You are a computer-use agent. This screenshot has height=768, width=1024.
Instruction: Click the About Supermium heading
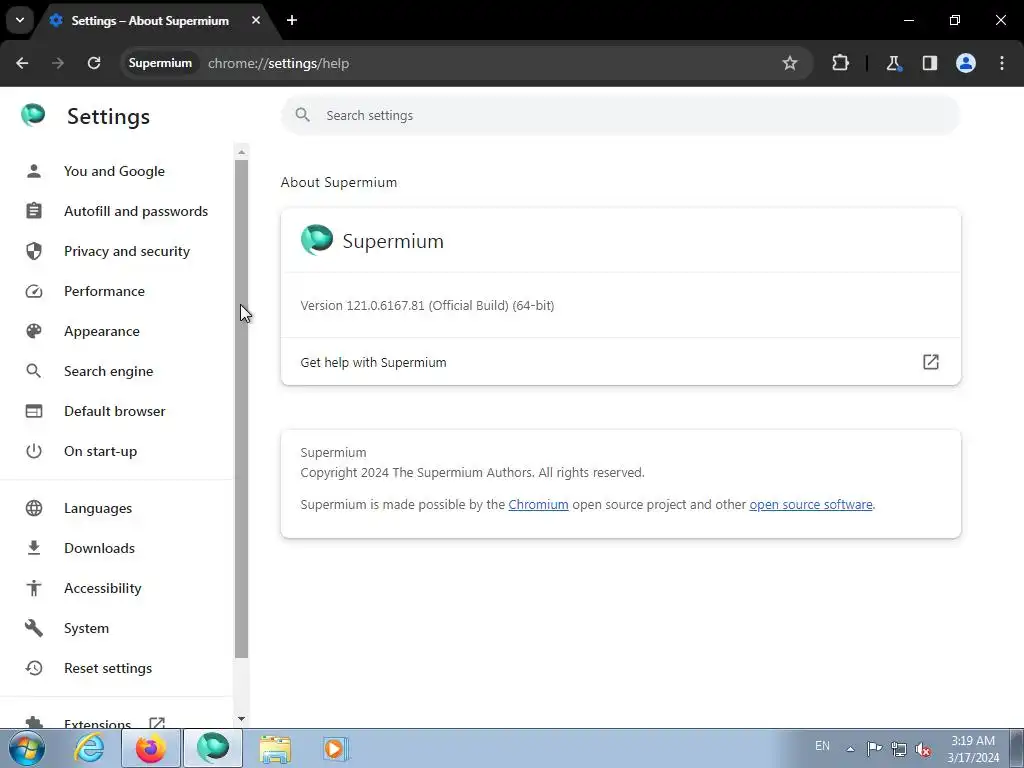(x=338, y=182)
